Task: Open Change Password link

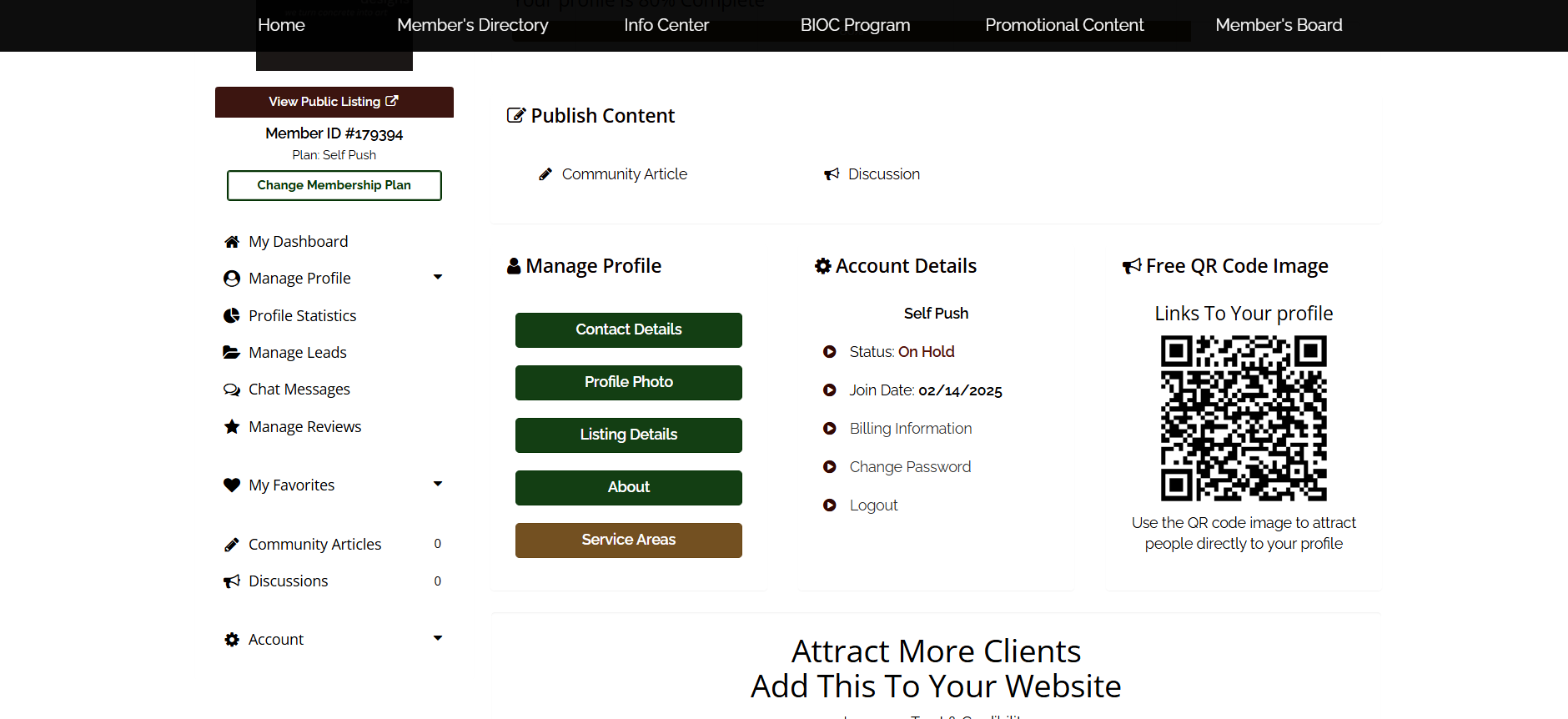Action: 910,467
